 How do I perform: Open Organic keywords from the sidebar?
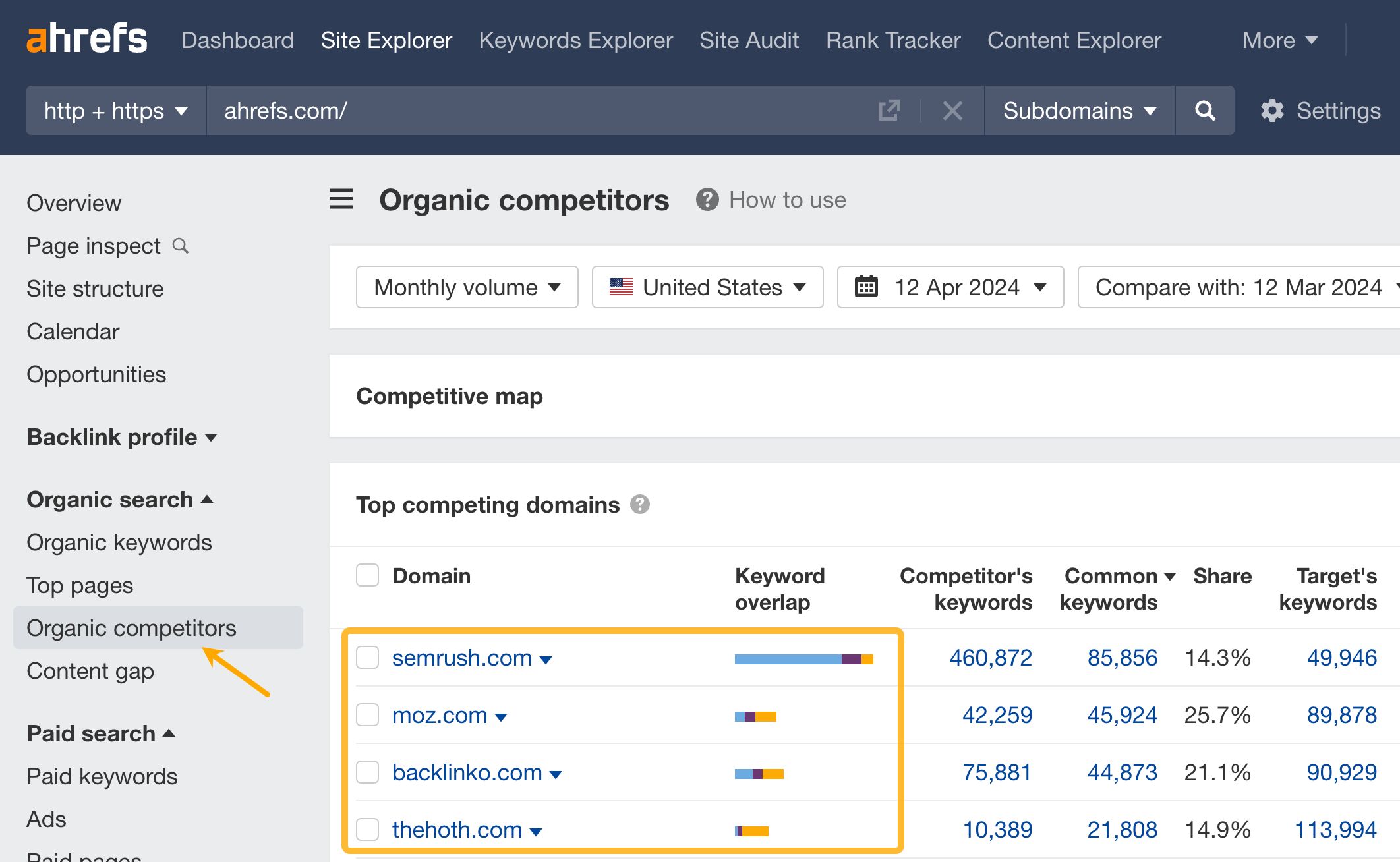point(119,542)
